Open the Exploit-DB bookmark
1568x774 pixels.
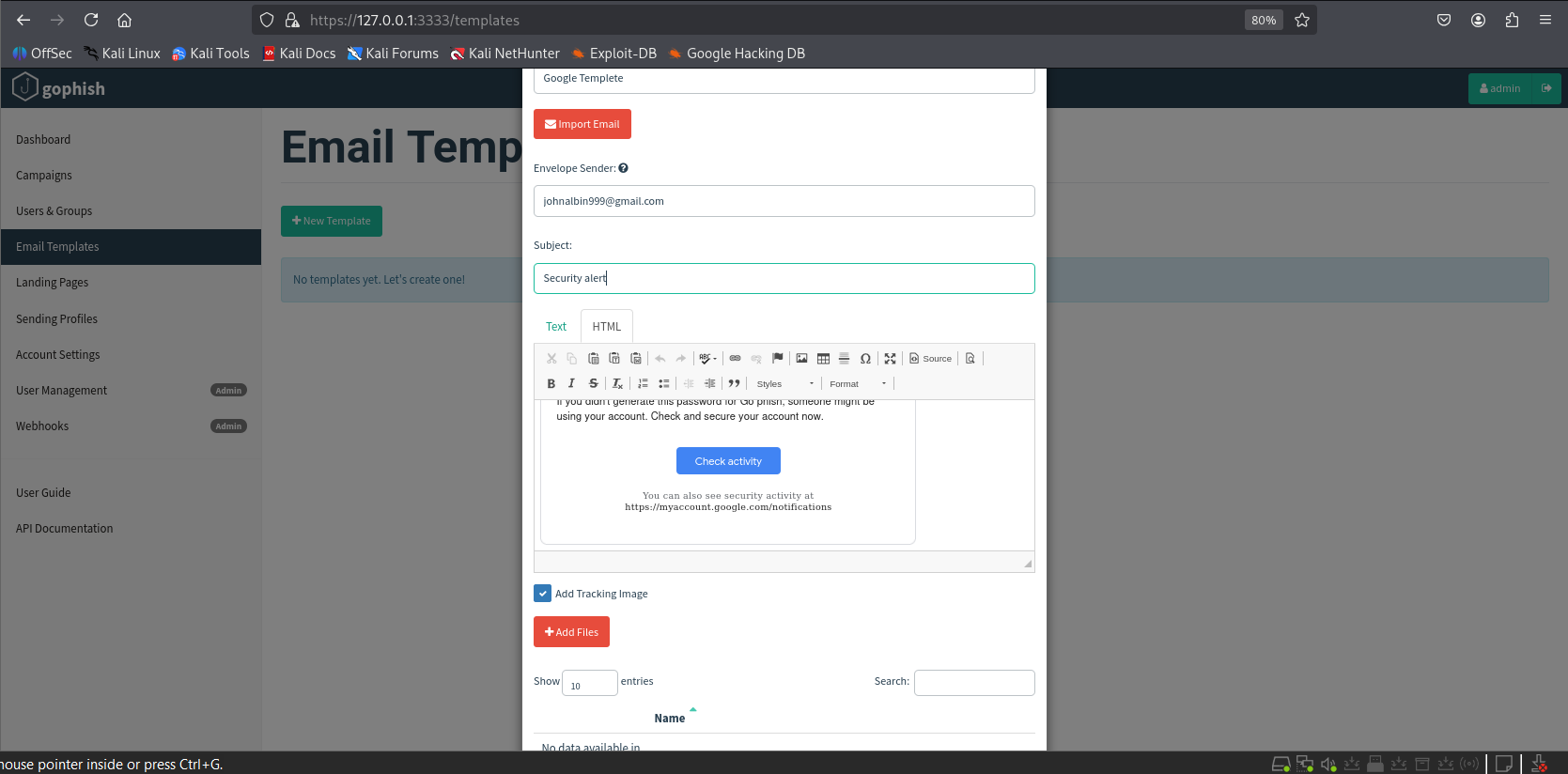pyautogui.click(x=614, y=54)
